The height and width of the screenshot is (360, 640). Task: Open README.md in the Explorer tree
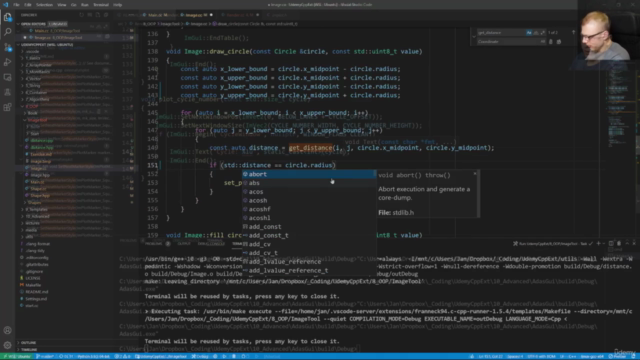coord(36,292)
